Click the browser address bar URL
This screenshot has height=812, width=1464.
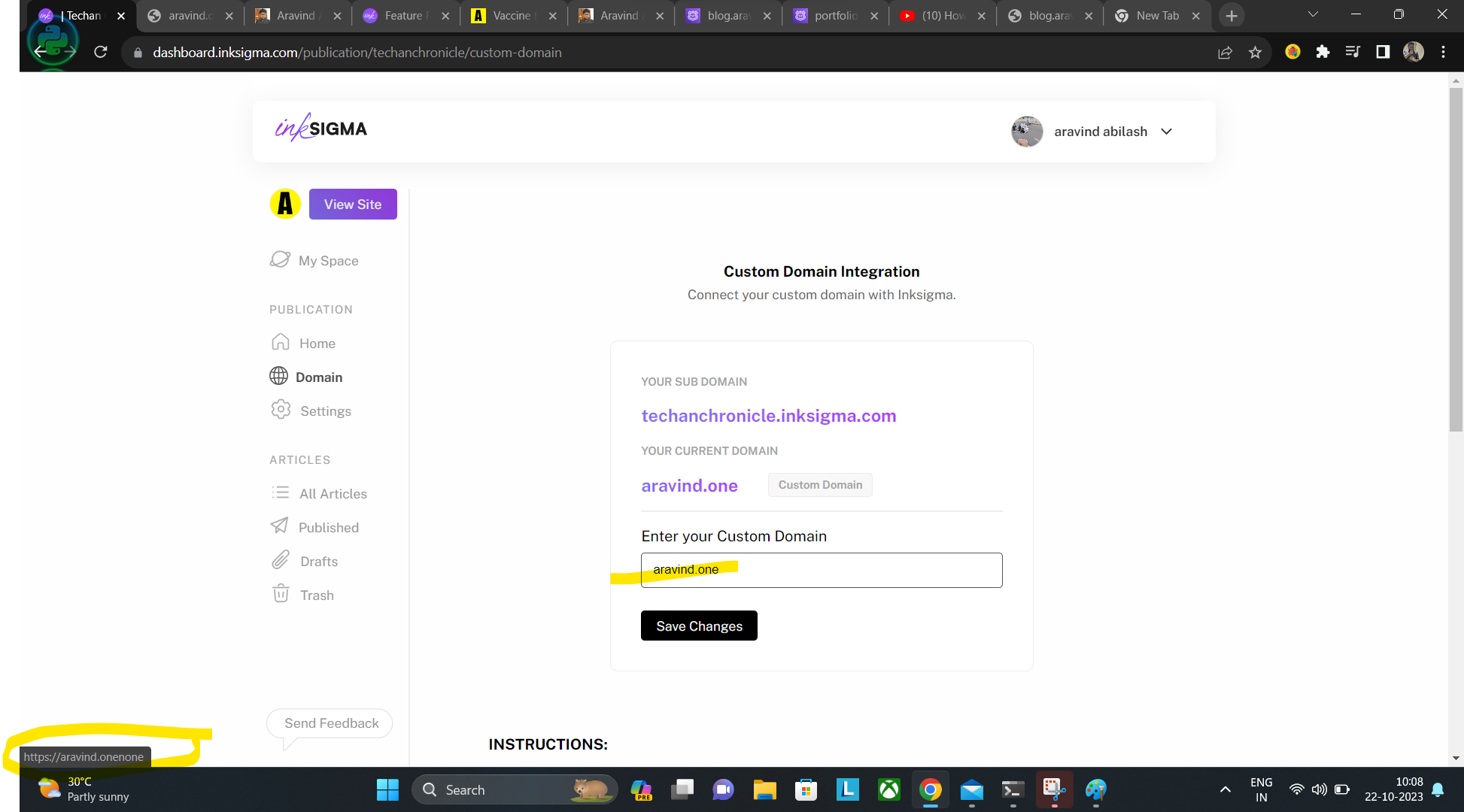pyautogui.click(x=357, y=52)
